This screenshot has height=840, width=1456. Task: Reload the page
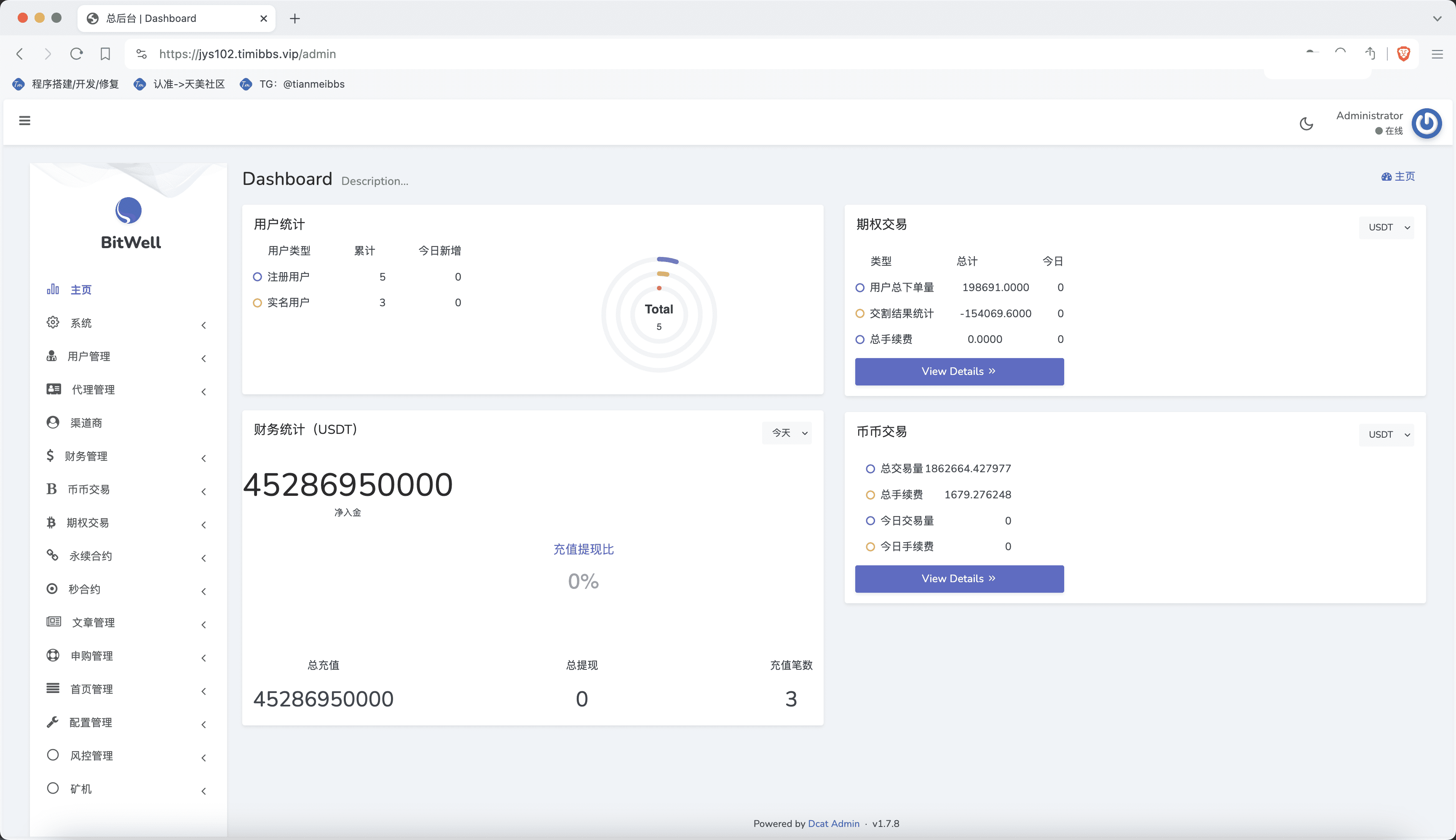(76, 54)
